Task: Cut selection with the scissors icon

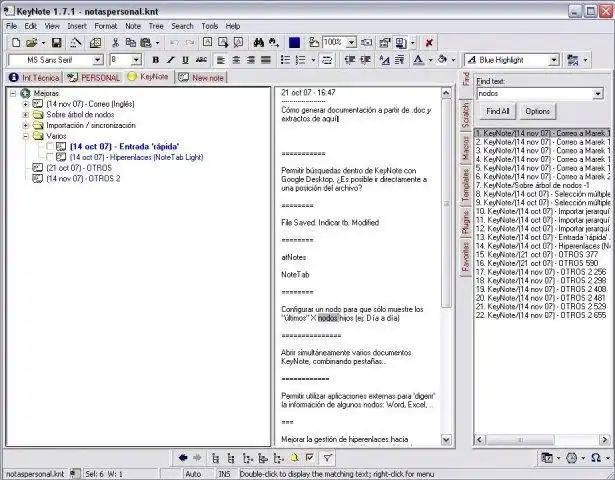Action: 115,42
